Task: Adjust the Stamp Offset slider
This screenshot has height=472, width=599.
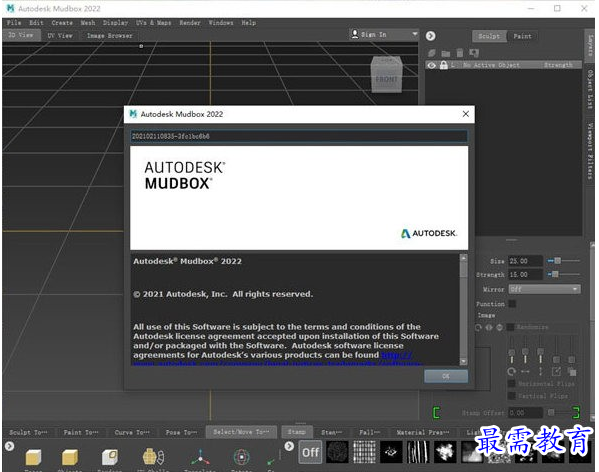Action: click(551, 412)
